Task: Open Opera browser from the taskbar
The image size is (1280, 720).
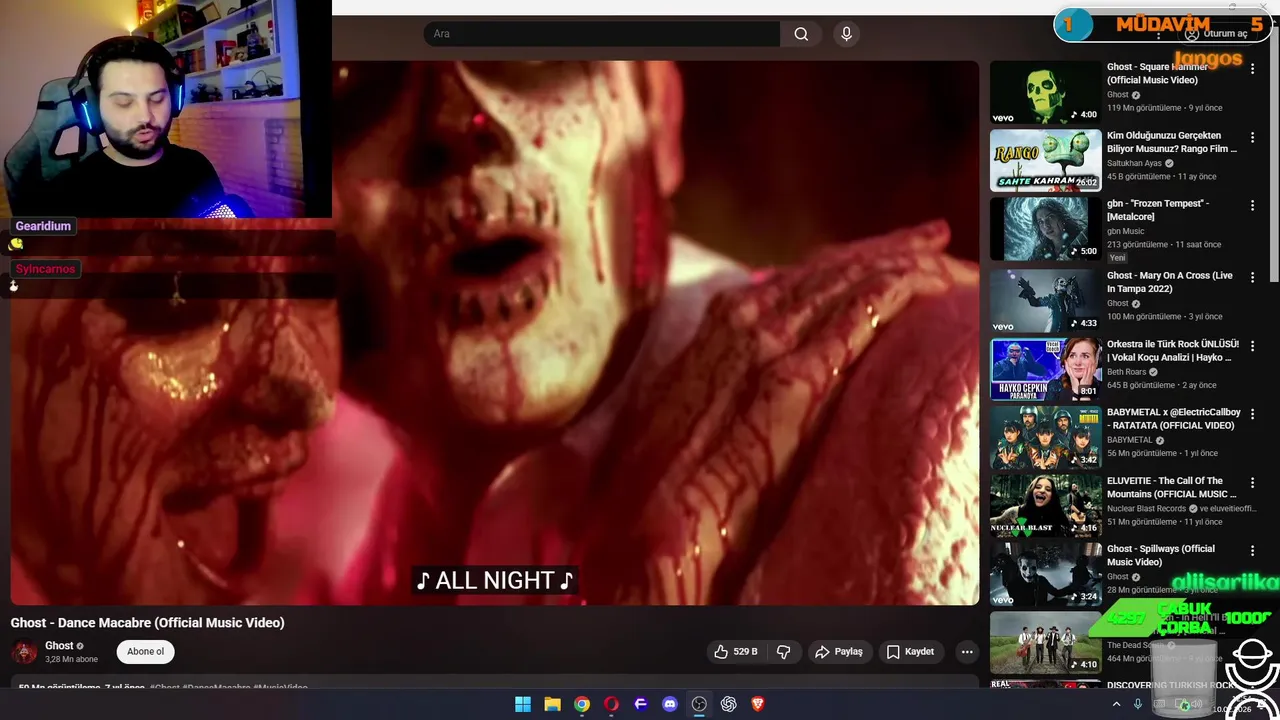Action: pos(611,704)
